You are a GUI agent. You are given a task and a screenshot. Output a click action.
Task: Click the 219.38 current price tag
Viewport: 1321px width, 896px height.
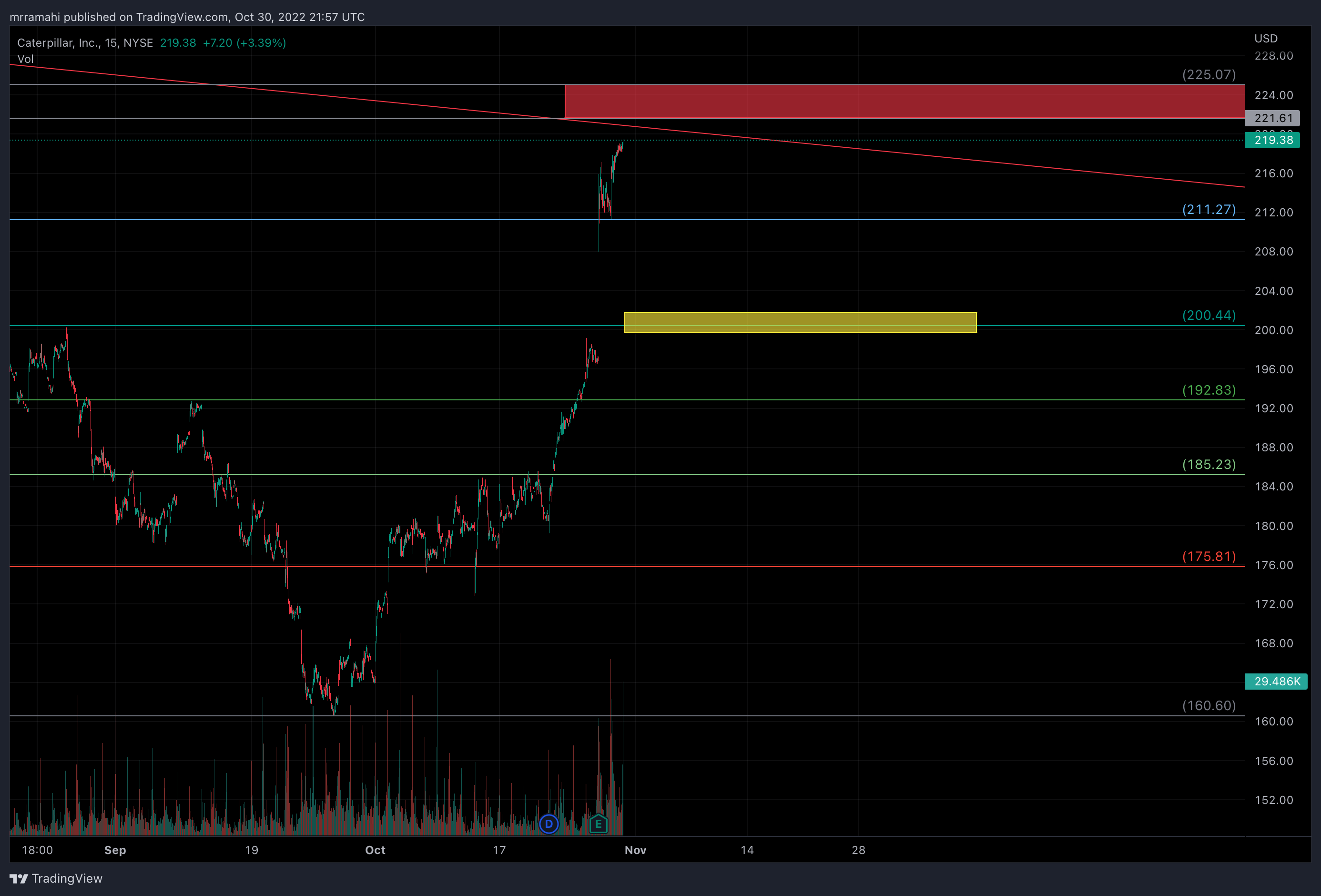1272,140
